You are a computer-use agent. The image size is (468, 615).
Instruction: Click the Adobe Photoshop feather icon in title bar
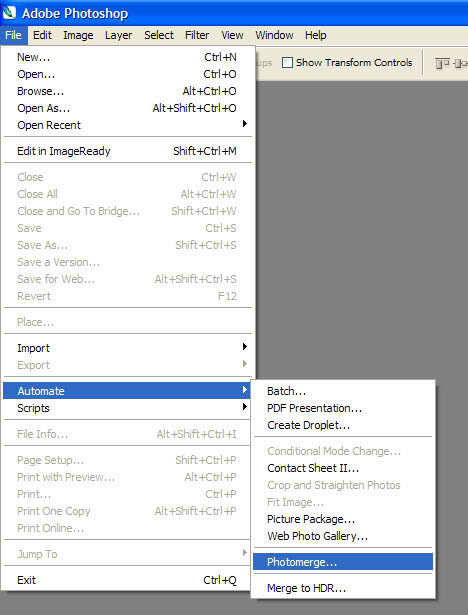click(x=9, y=13)
